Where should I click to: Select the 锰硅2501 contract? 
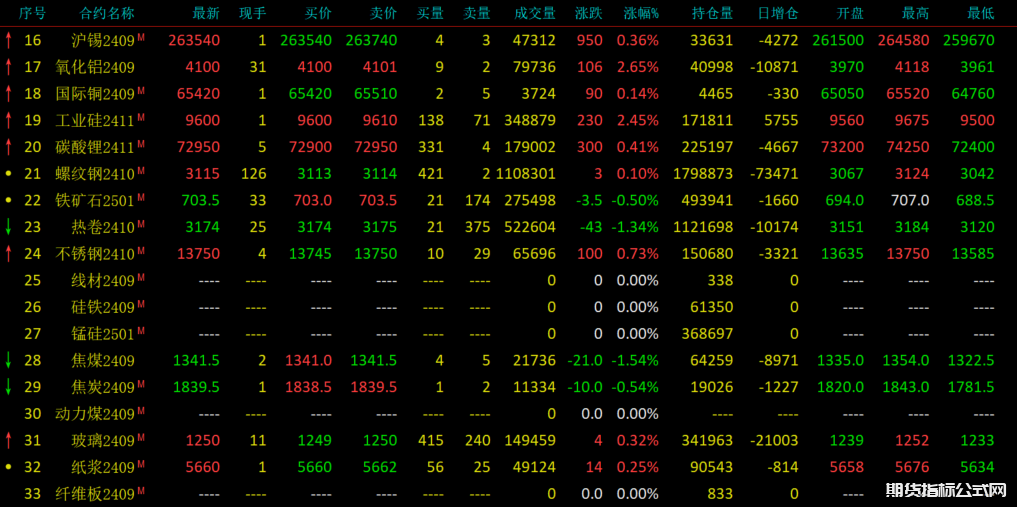(103, 333)
